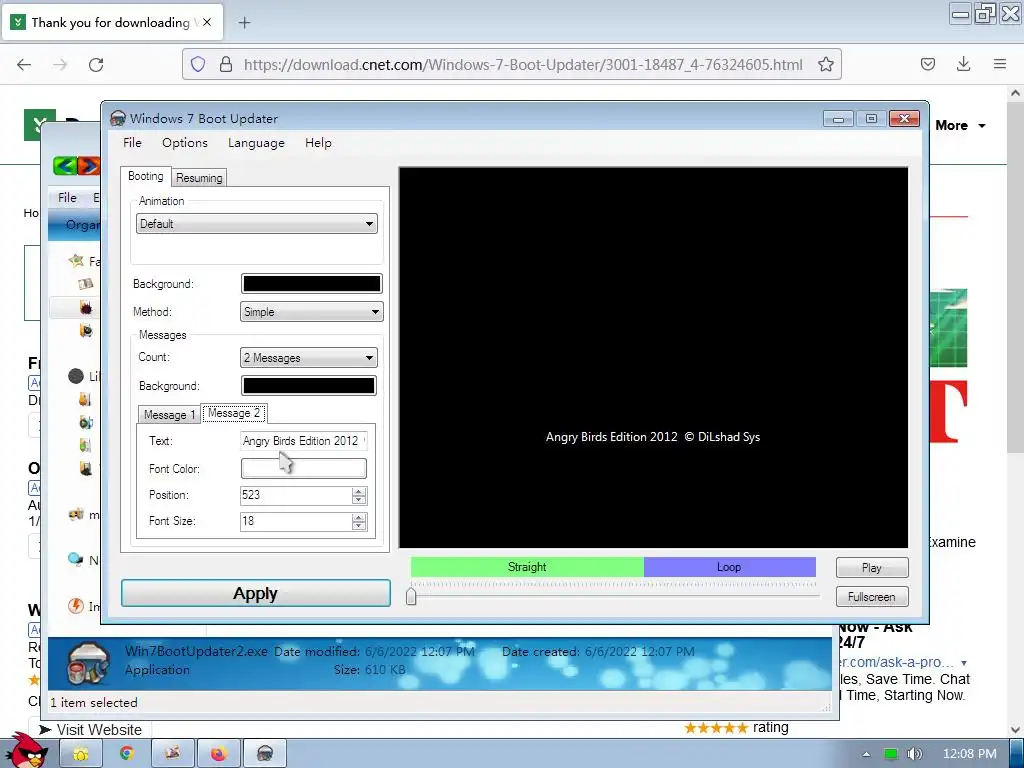Select the Message 1 tab
The image size is (1024, 768).
click(x=169, y=415)
